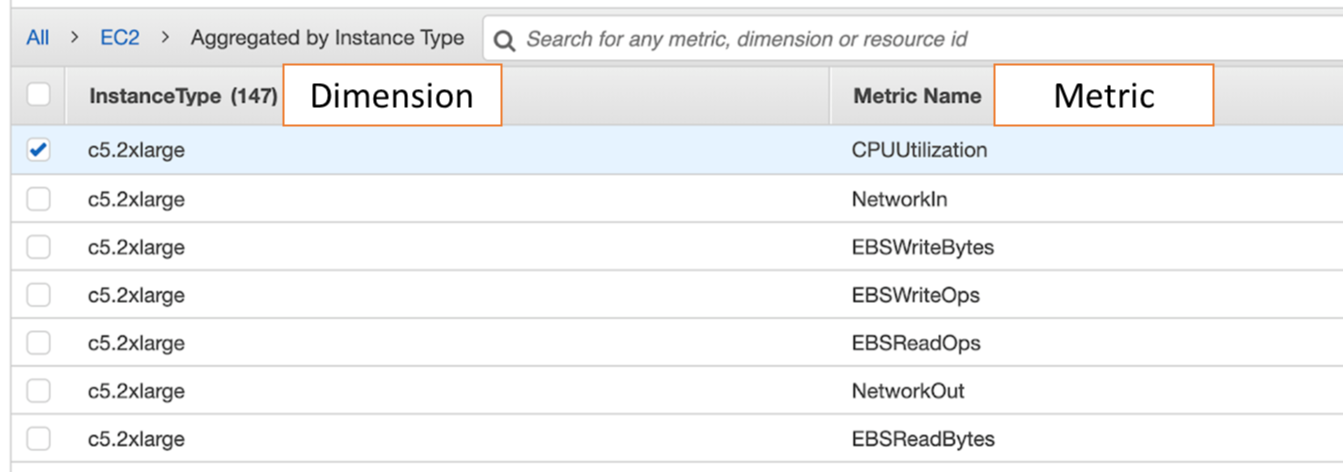
Task: Check the EBSWriteOps row checkbox
Action: (38, 295)
